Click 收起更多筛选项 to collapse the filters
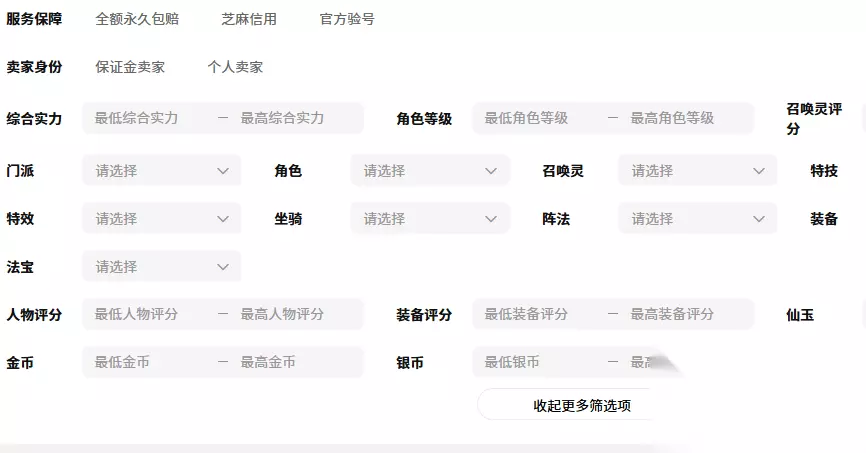 click(581, 406)
